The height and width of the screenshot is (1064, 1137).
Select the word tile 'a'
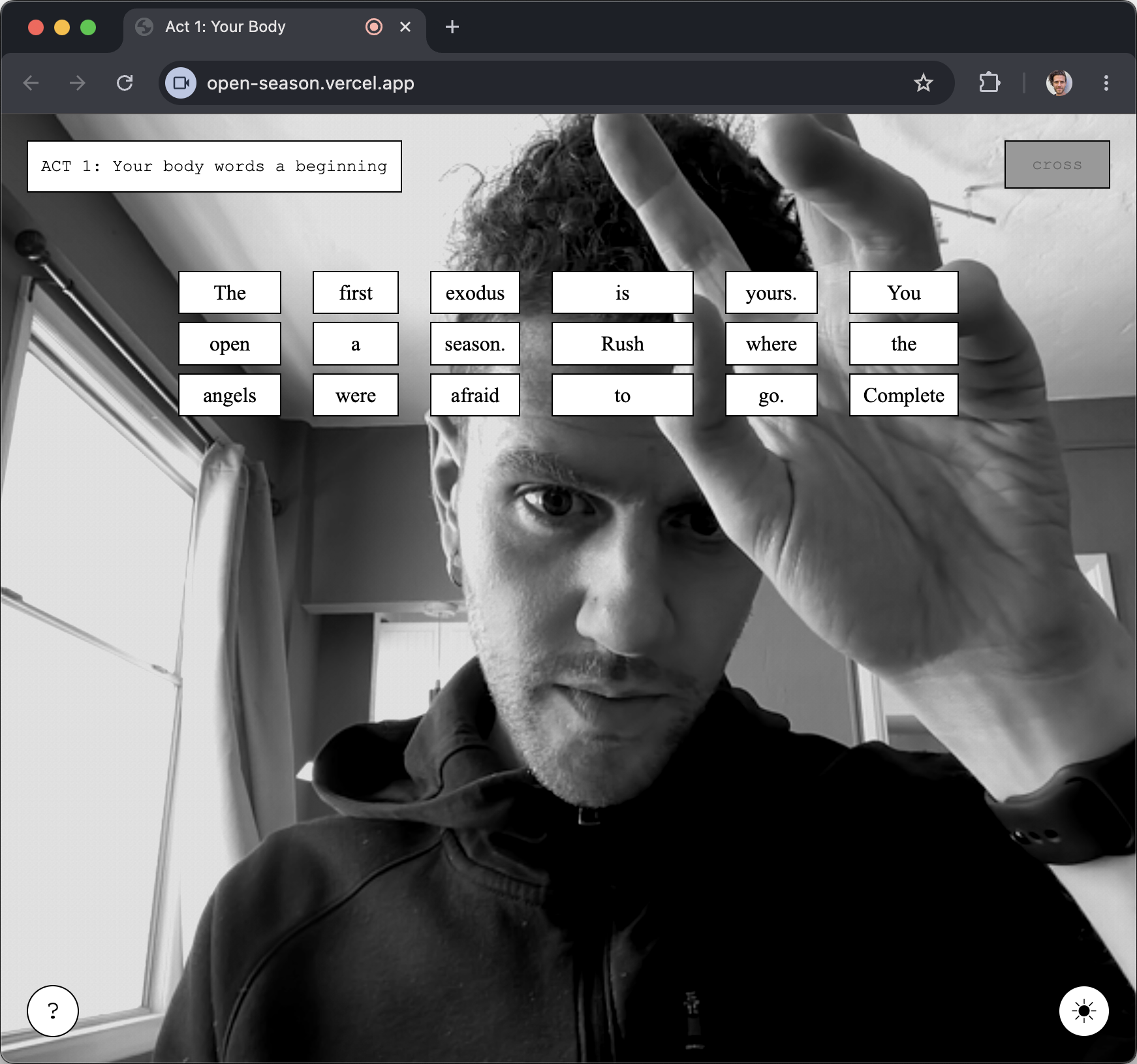click(x=356, y=343)
